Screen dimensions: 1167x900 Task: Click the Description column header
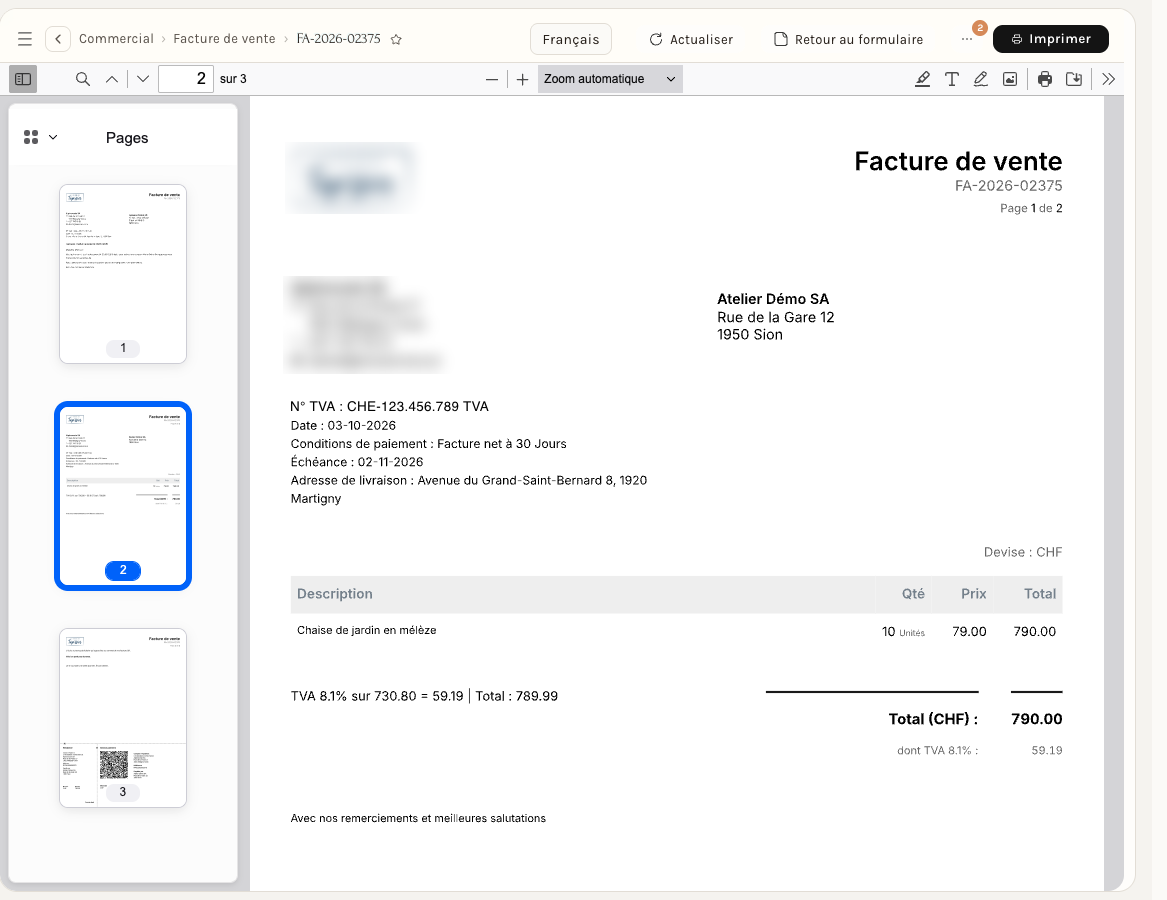(334, 594)
